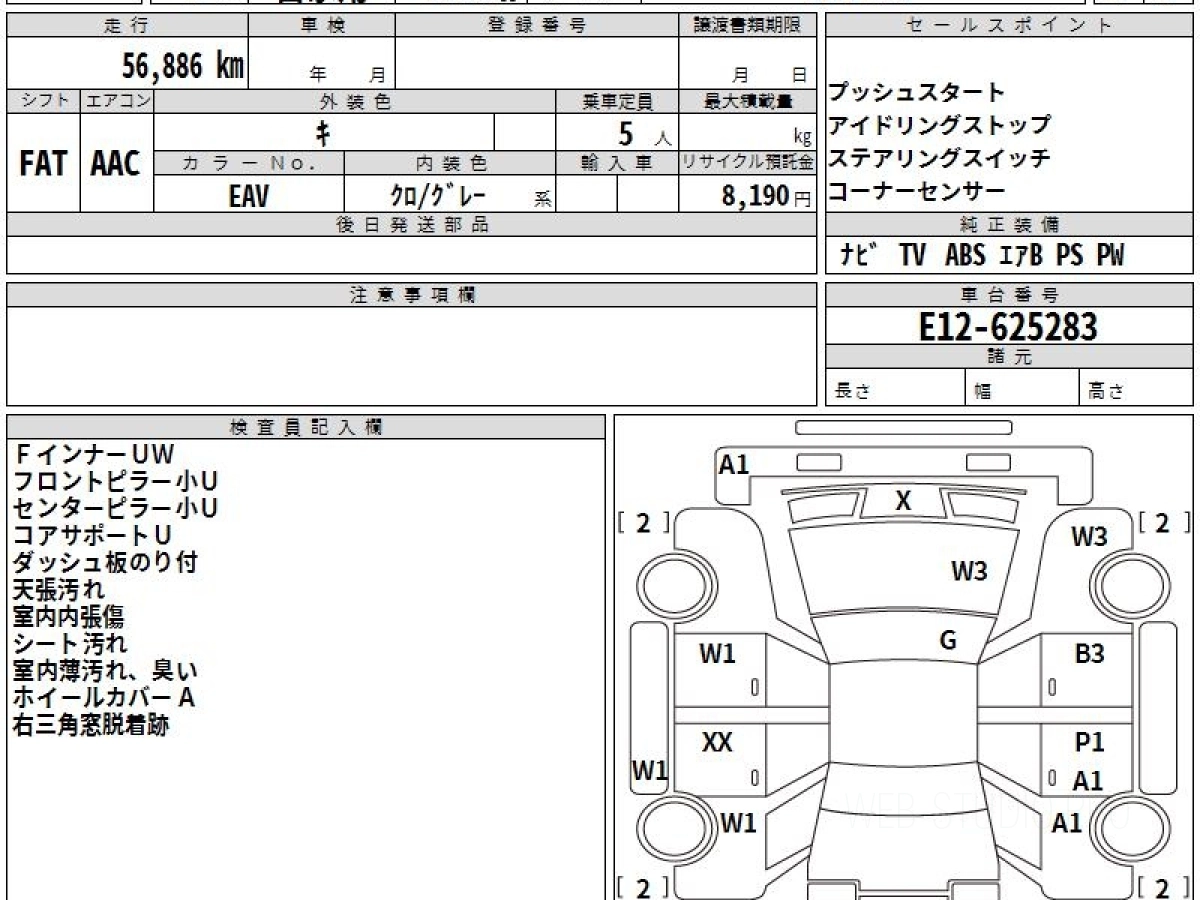Click the 車台番号 header

coord(1010,295)
